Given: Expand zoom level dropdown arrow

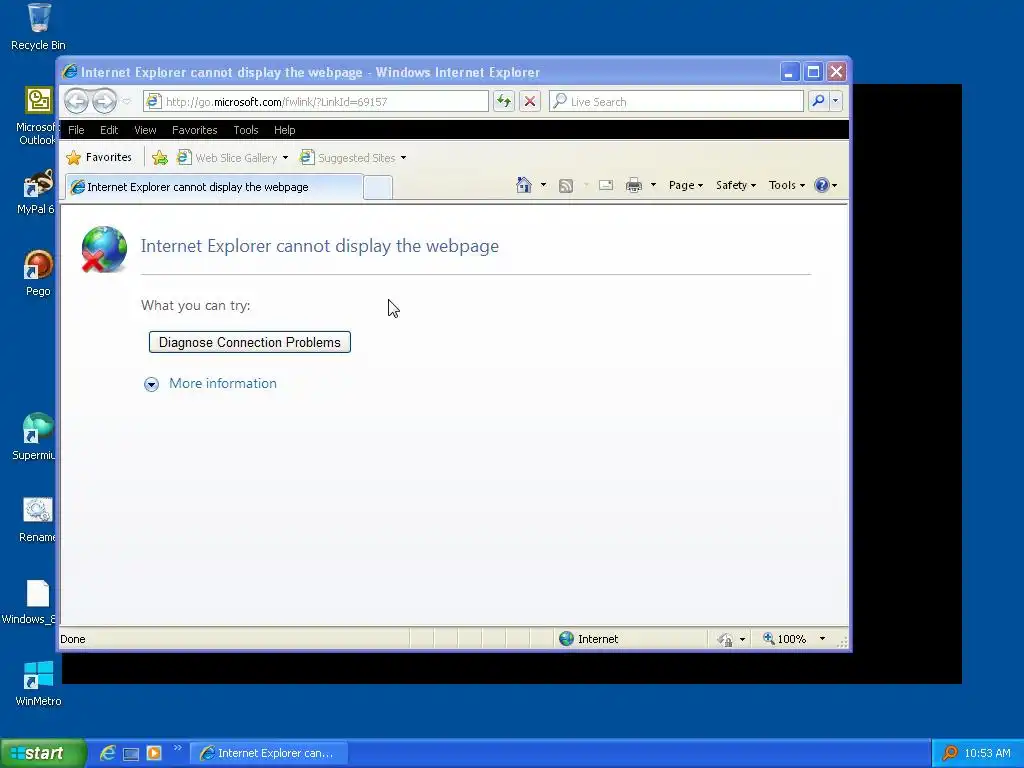Looking at the screenshot, I should click(822, 639).
